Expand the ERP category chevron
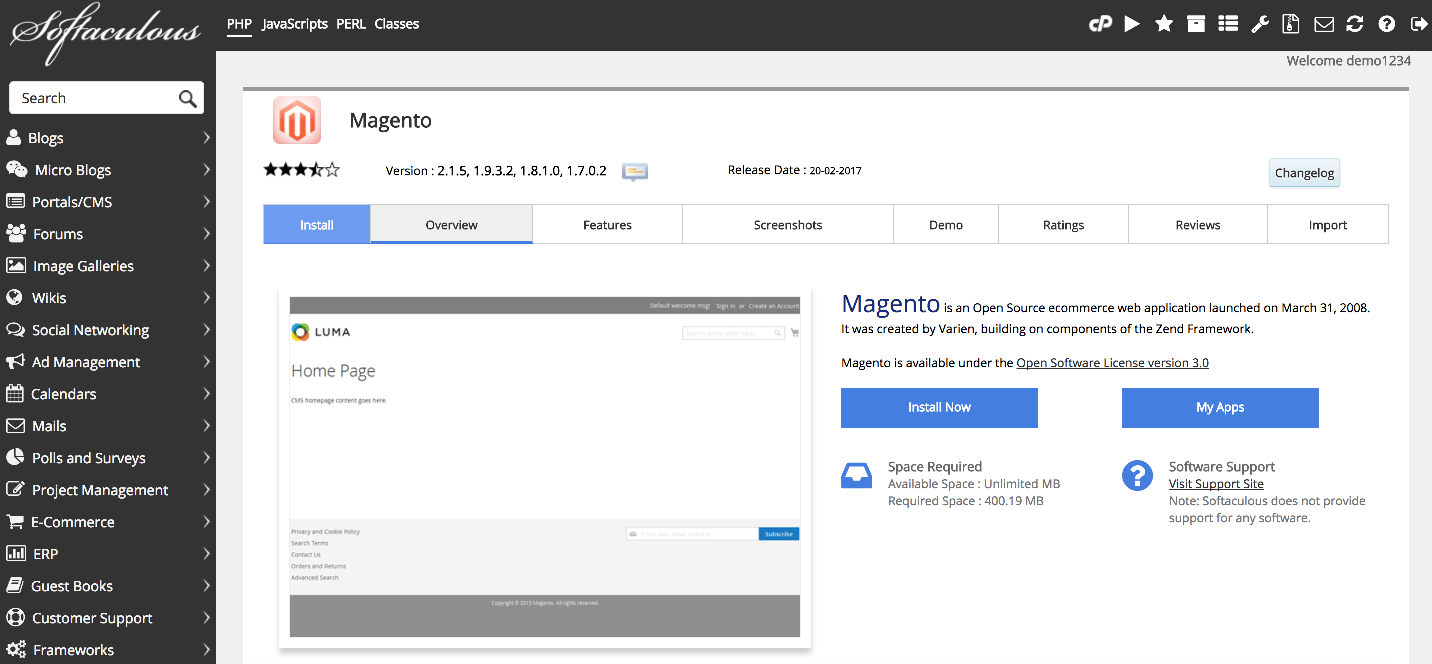The image size is (1432, 664). 206,554
